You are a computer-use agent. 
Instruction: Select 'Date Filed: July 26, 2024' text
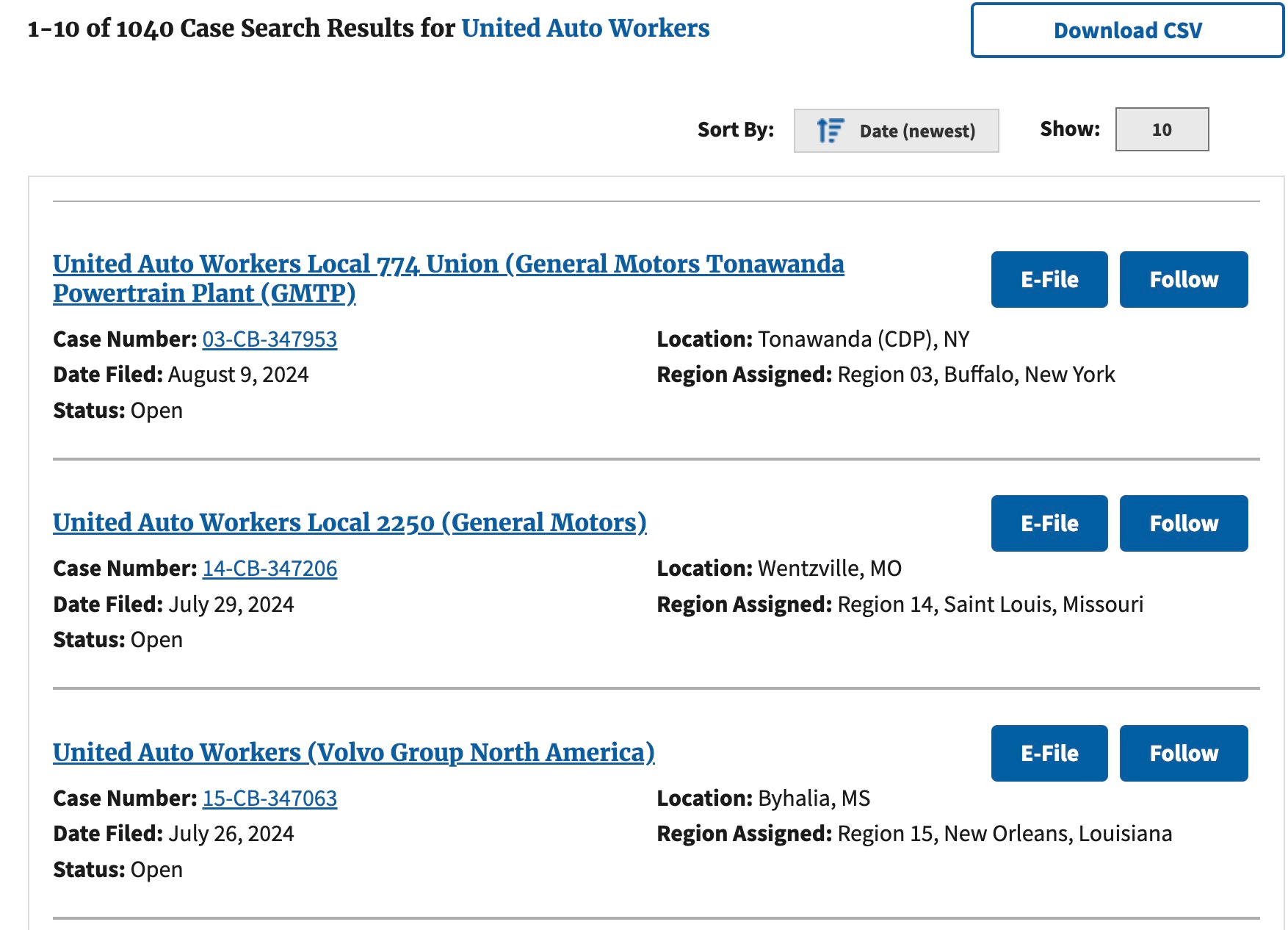pyautogui.click(x=173, y=834)
